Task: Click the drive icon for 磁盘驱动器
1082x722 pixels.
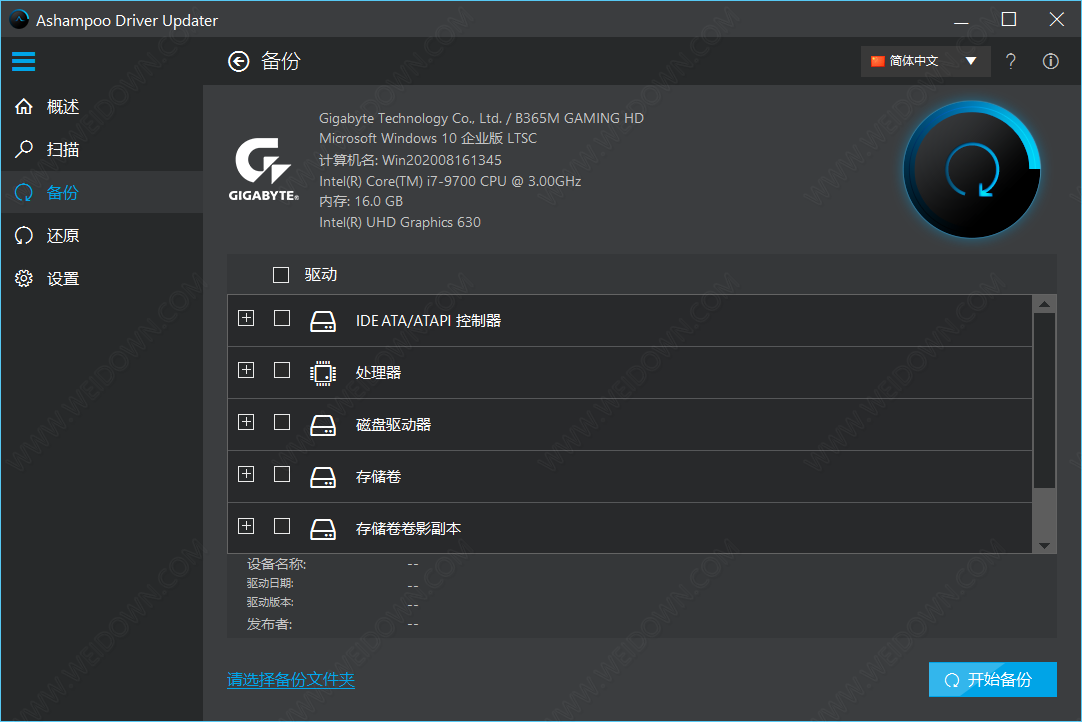Action: tap(323, 425)
